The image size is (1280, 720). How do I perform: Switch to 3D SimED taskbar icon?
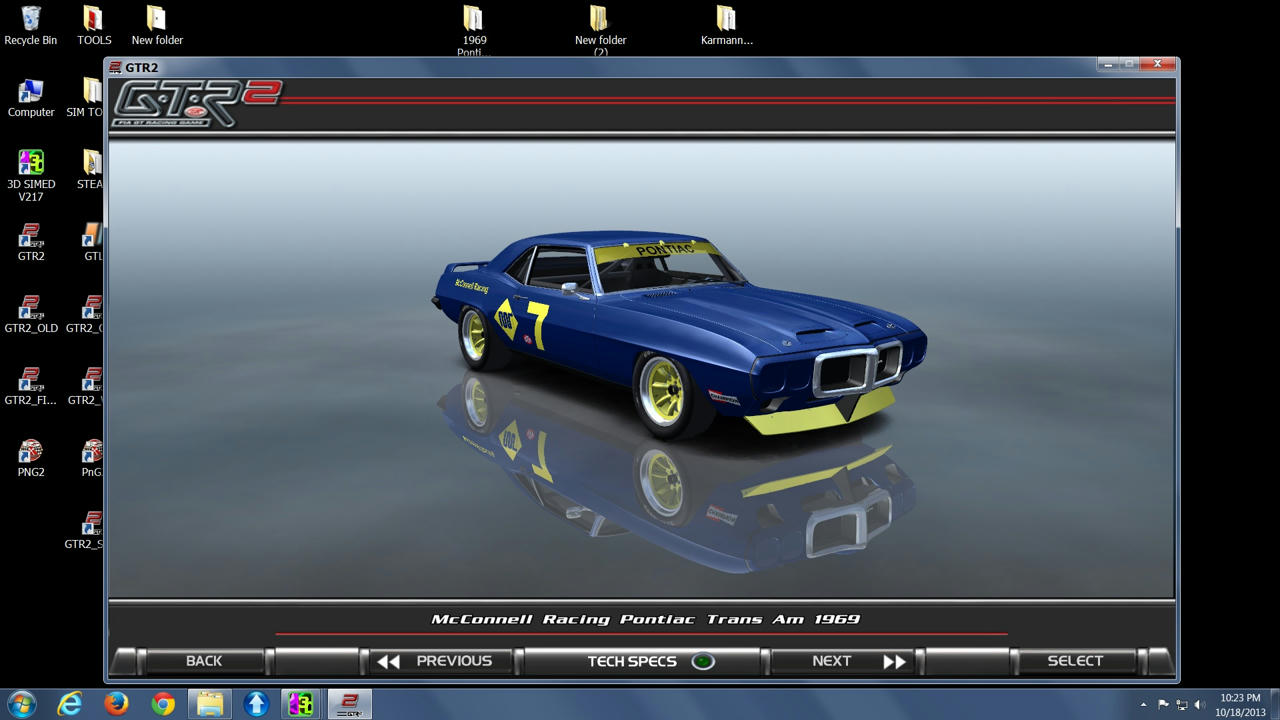[301, 704]
